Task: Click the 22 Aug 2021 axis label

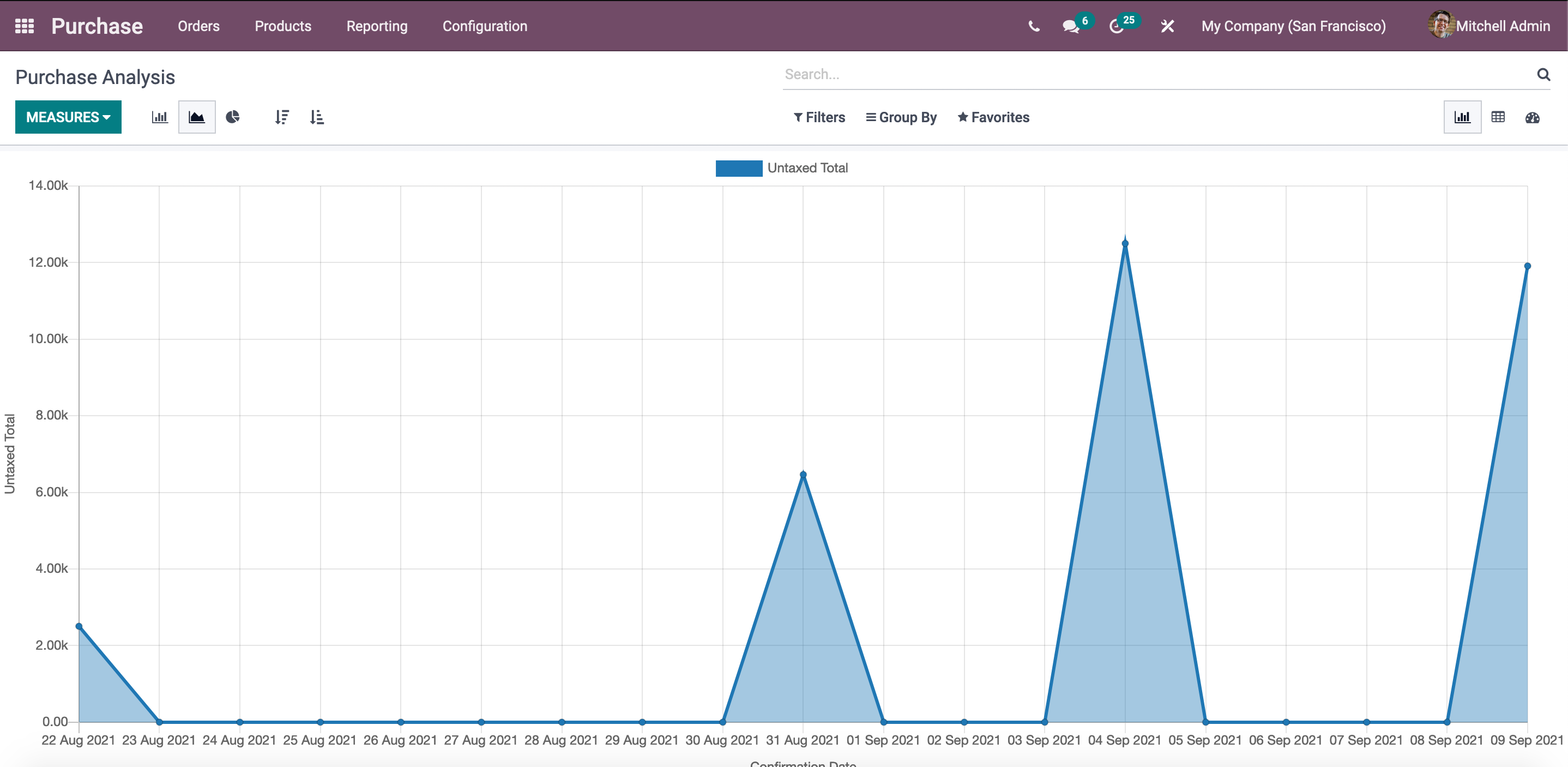Action: (79, 740)
